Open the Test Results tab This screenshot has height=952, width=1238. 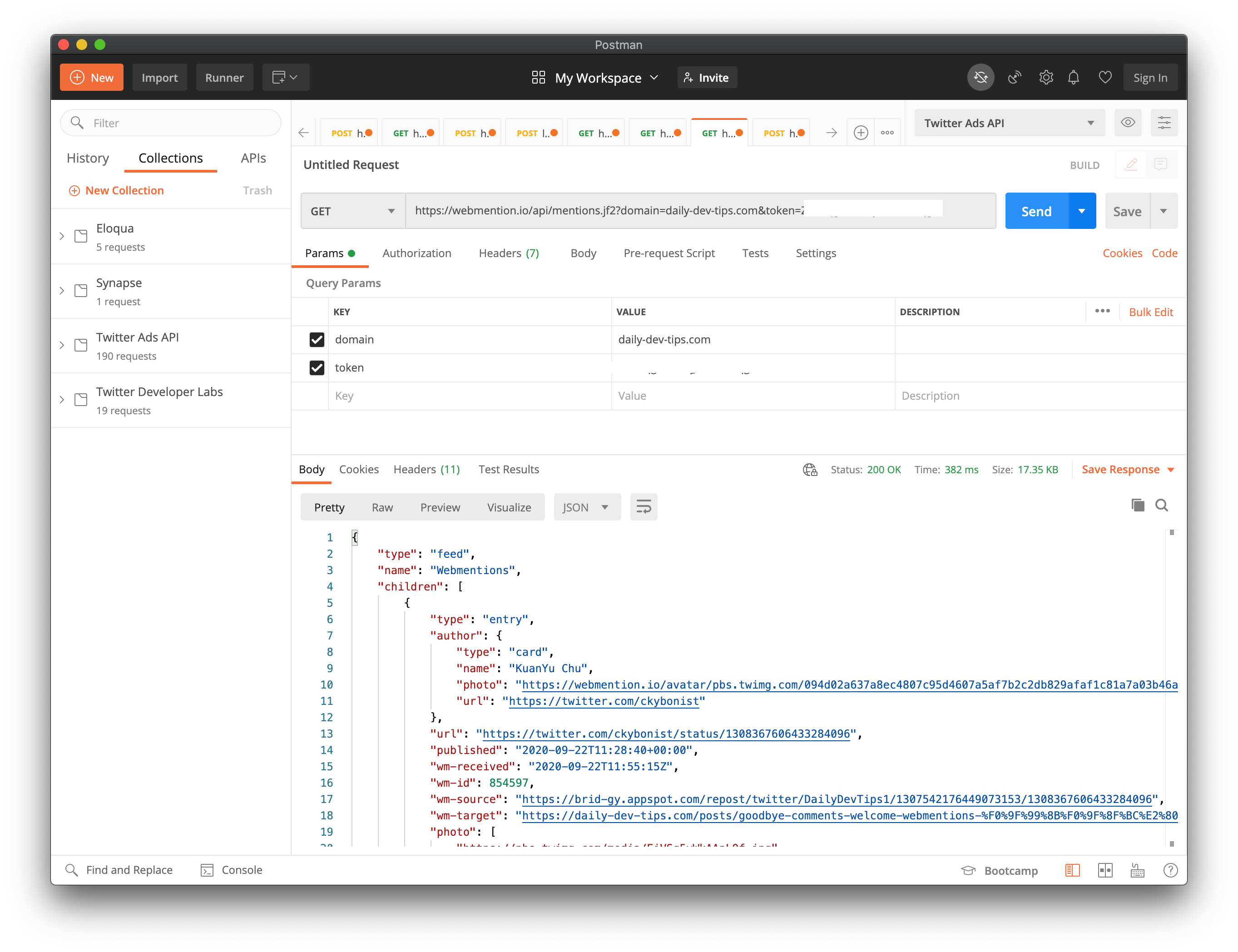(x=508, y=469)
